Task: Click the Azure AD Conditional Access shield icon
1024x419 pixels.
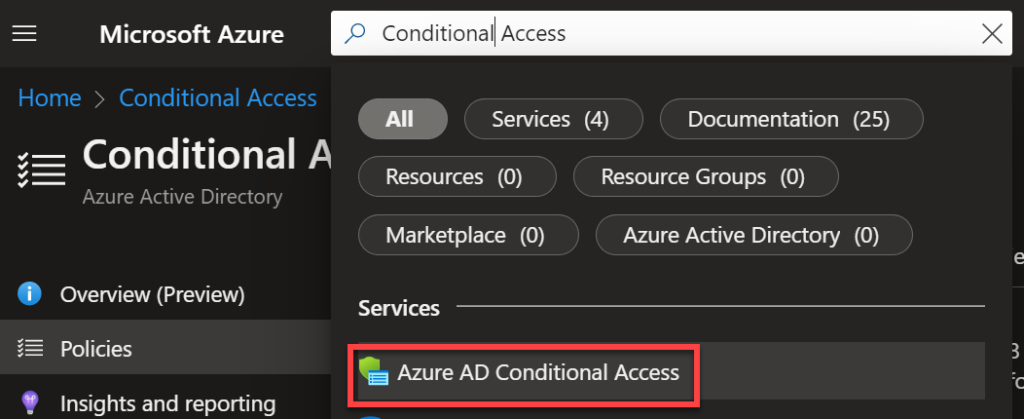Action: pyautogui.click(x=374, y=373)
